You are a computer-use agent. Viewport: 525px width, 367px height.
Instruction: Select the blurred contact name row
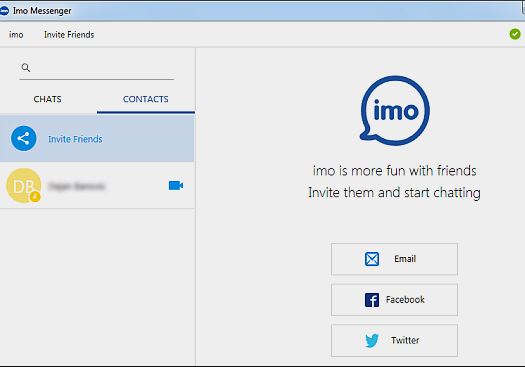point(97,186)
